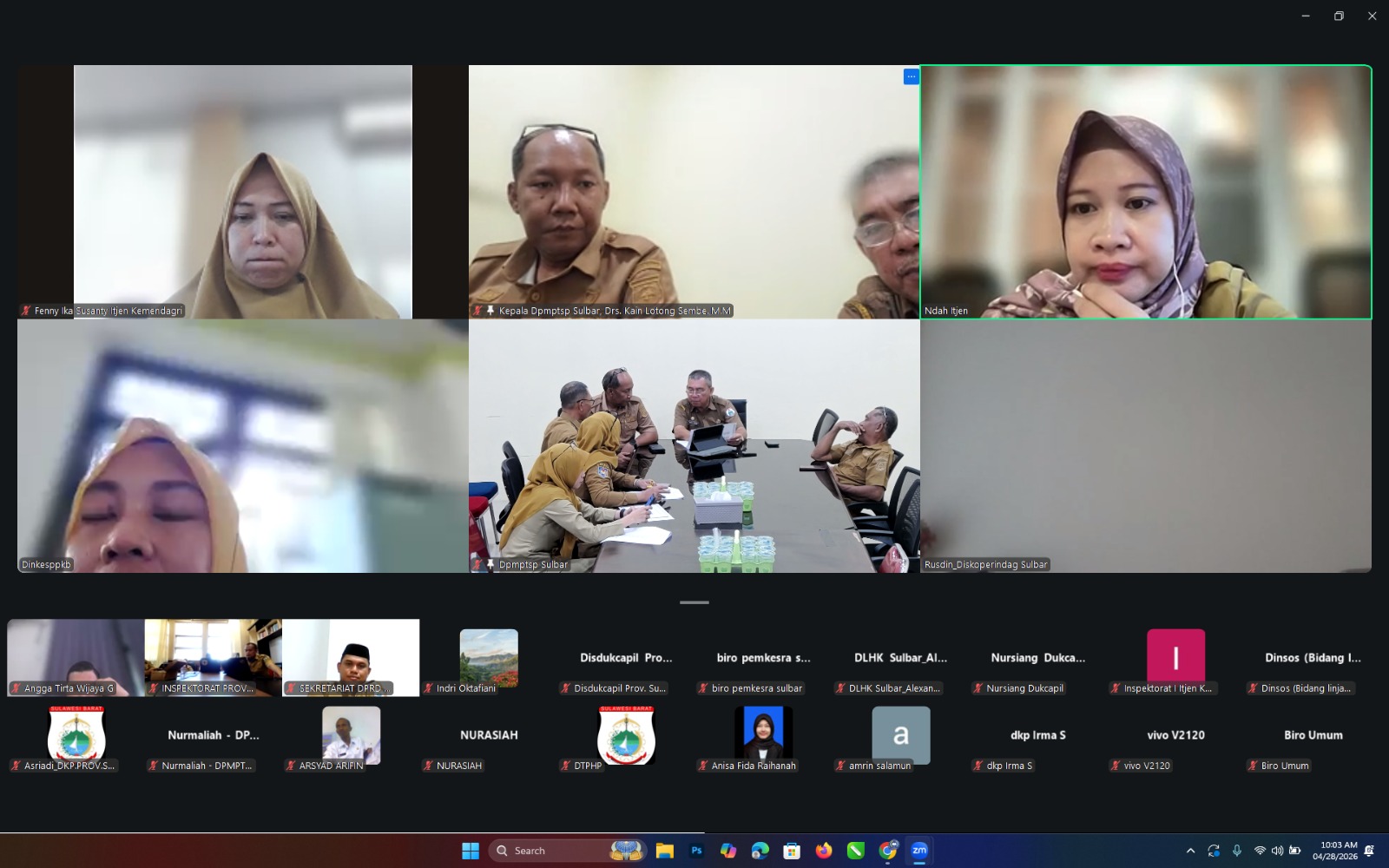Viewport: 1389px width, 868px height.
Task: Click muted mic icon on Fenny Ika Susanty tile
Action: tap(26, 311)
